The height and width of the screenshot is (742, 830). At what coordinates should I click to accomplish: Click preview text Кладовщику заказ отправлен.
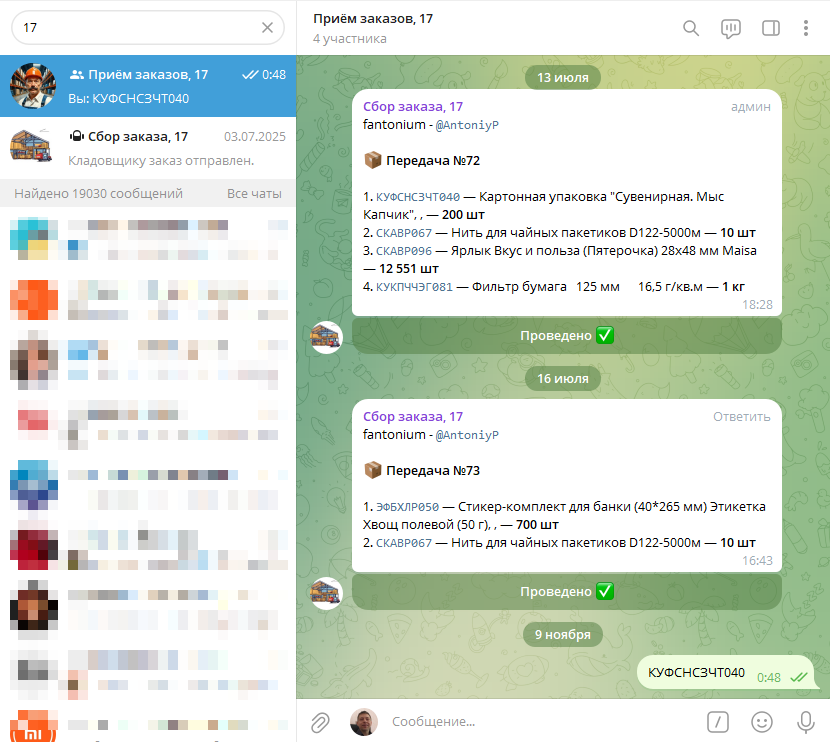pyautogui.click(x=161, y=161)
